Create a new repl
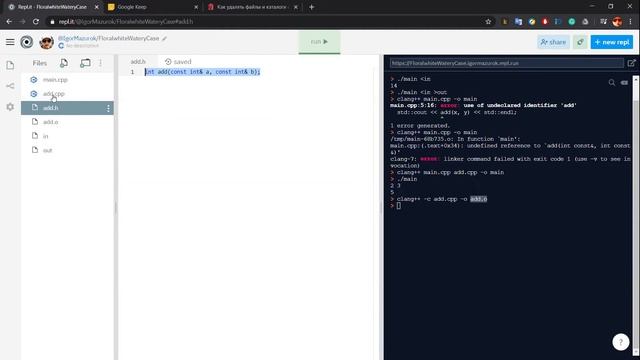 [x=611, y=42]
